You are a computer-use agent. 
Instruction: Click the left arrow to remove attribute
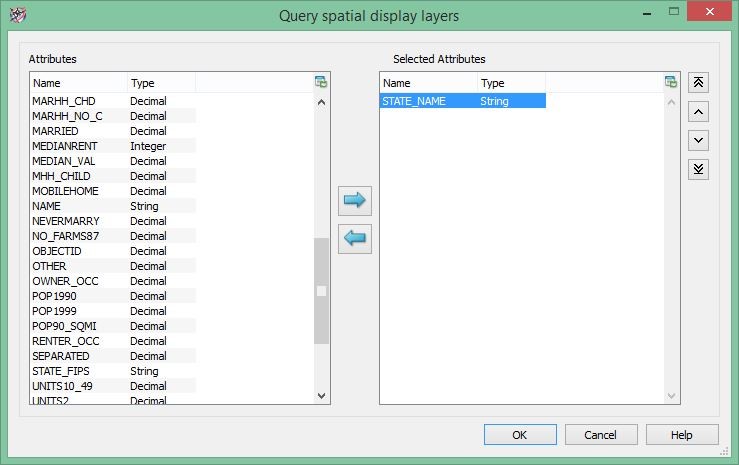(x=354, y=238)
